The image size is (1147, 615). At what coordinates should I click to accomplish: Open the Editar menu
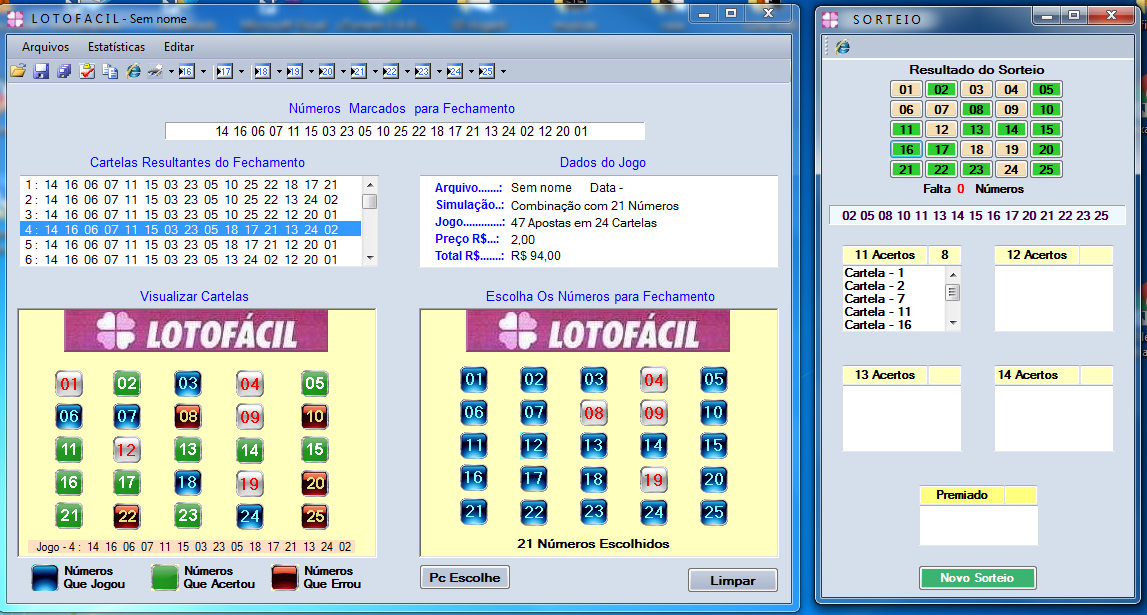tap(178, 47)
